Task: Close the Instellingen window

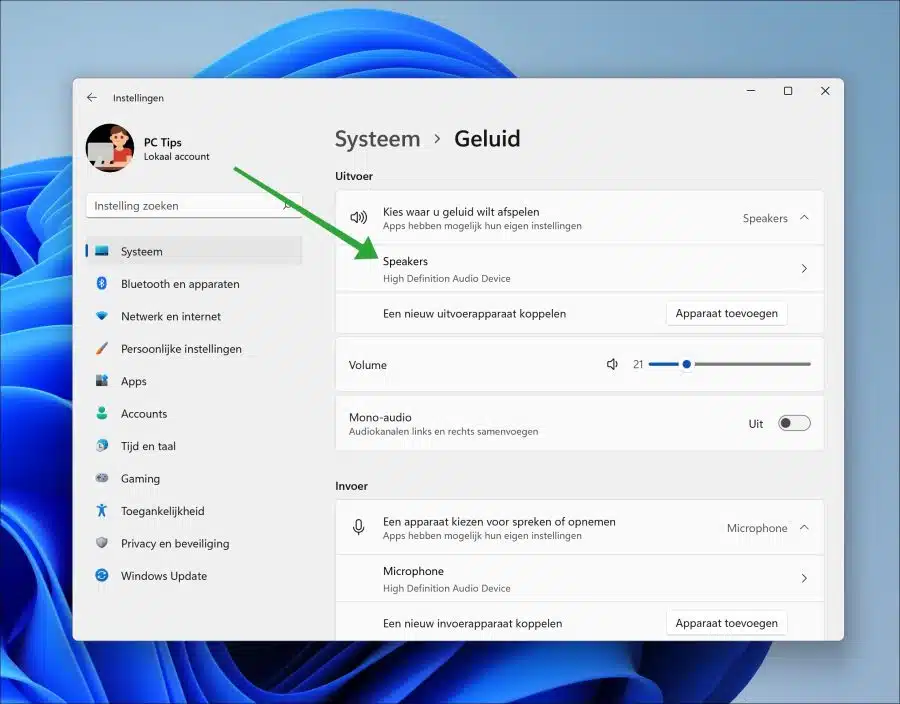Action: (x=825, y=91)
